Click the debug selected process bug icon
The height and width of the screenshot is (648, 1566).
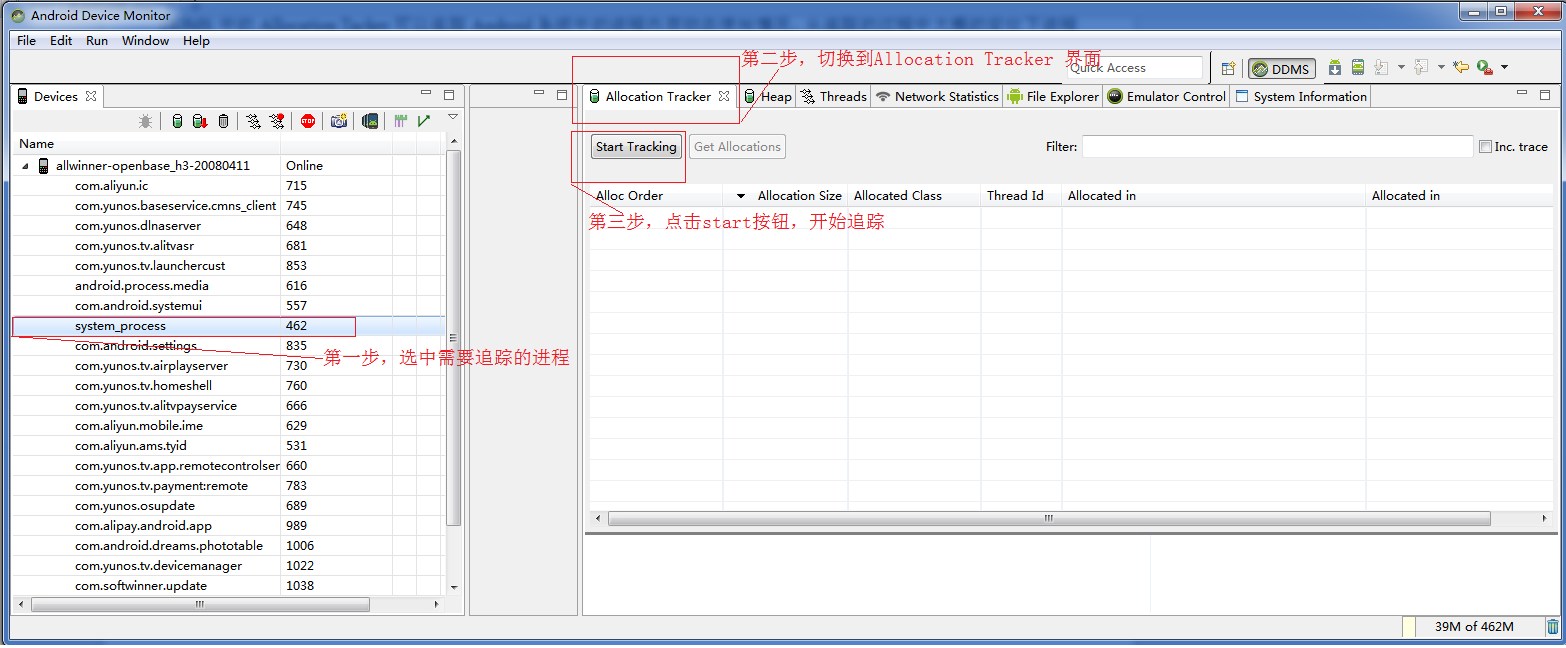[x=146, y=121]
